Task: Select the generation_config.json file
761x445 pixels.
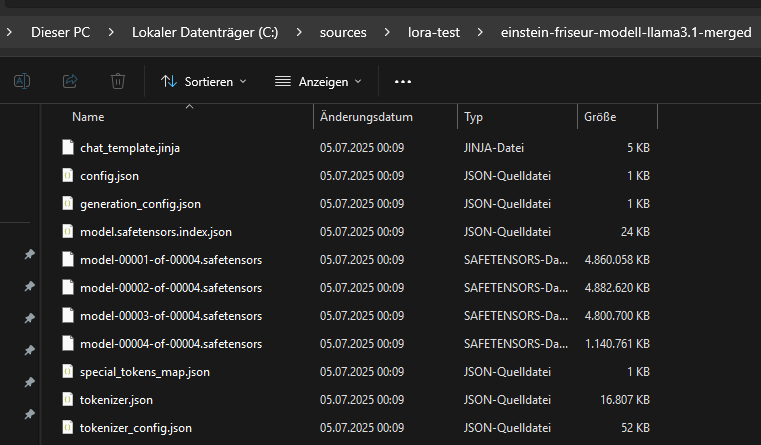Action: click(x=140, y=204)
